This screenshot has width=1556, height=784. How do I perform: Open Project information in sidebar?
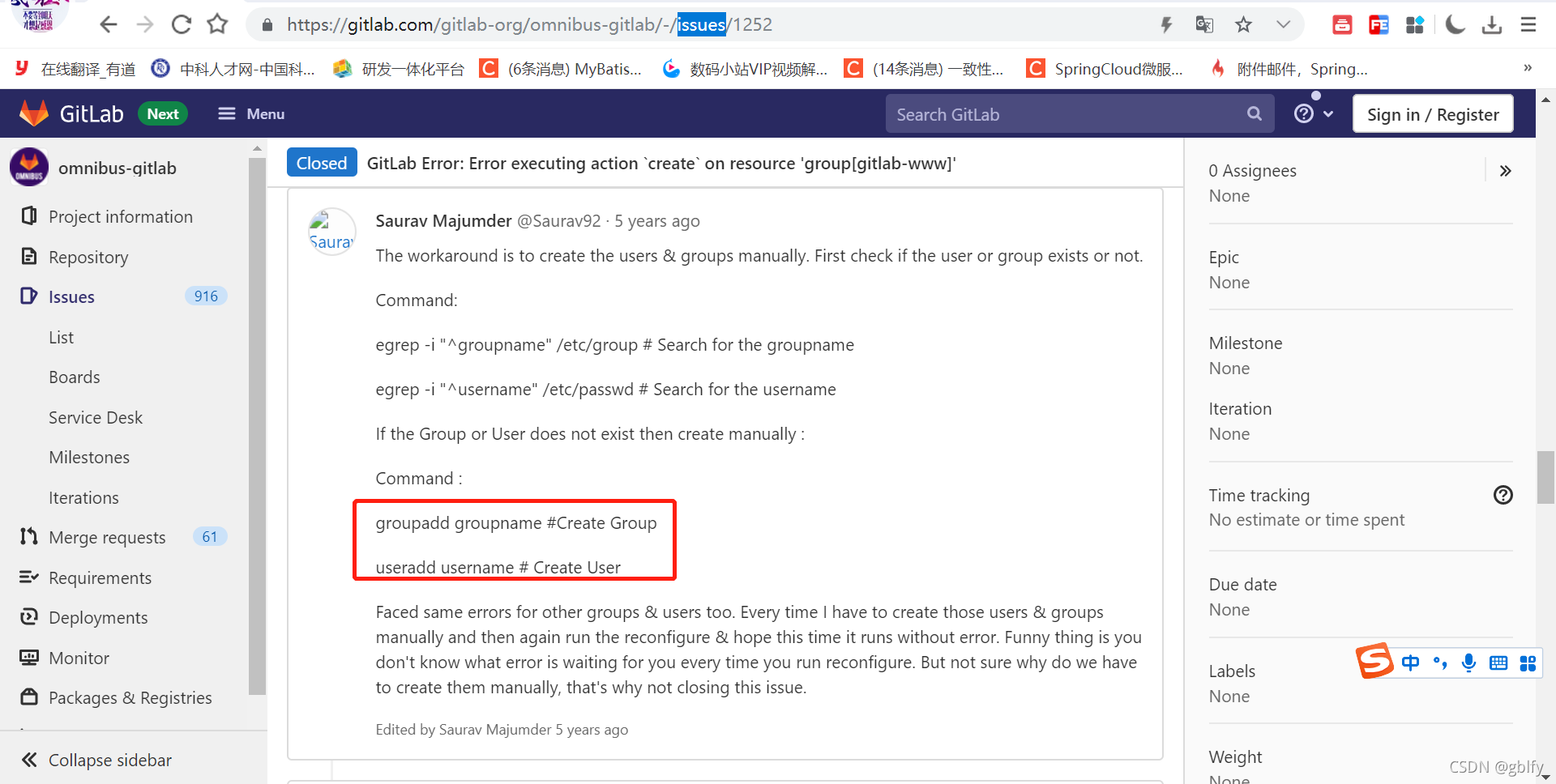[121, 216]
